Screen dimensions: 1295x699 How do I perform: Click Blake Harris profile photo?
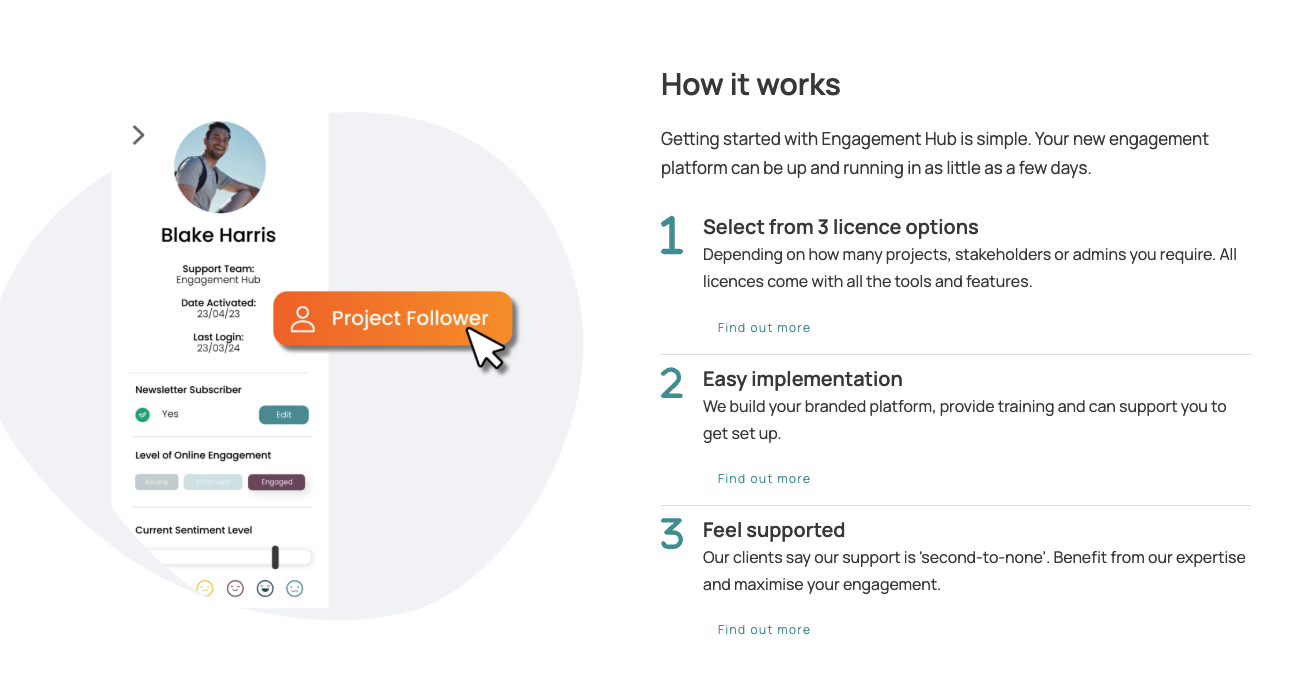[220, 167]
